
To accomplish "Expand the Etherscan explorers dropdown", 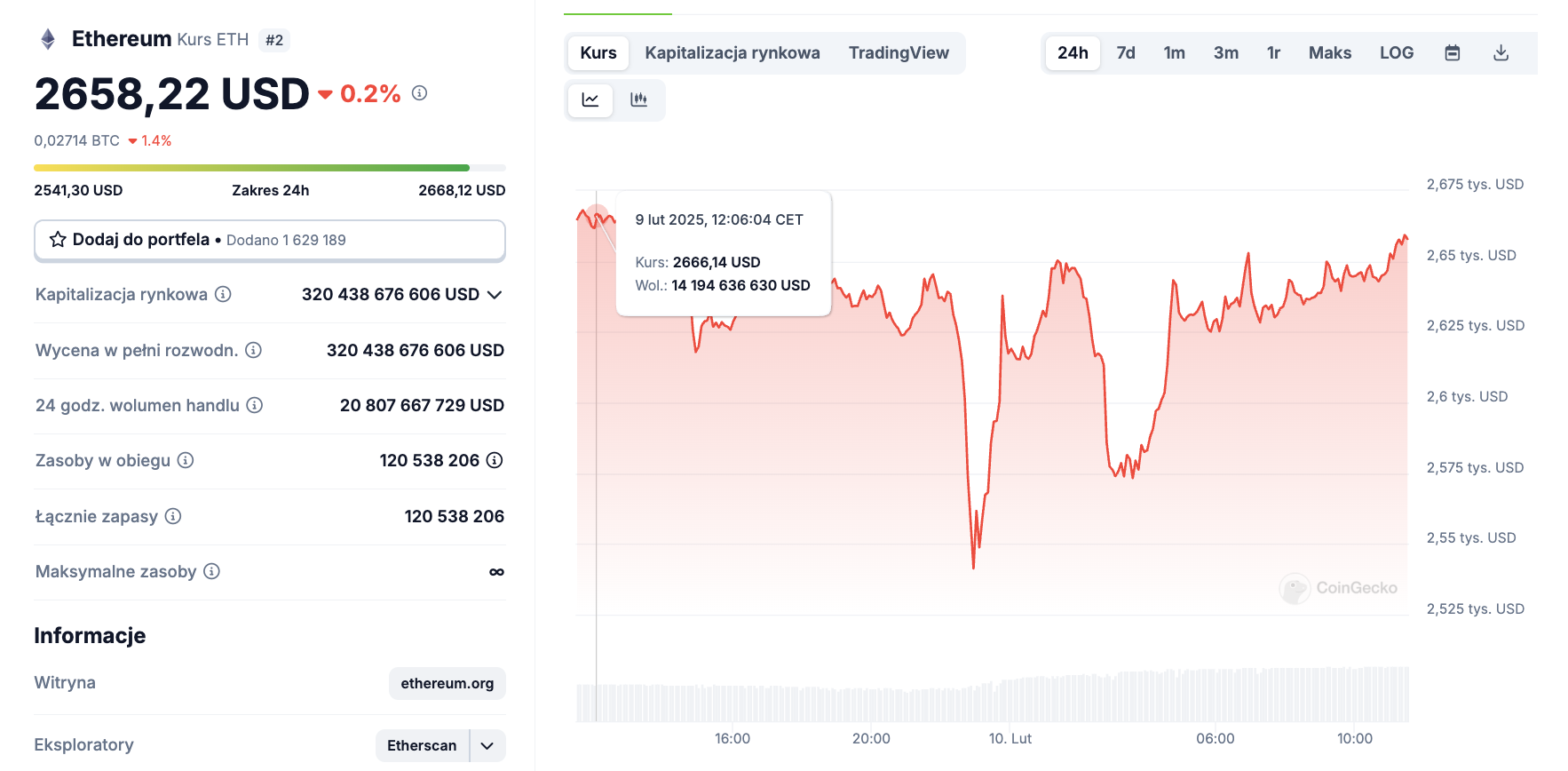I will [x=487, y=746].
